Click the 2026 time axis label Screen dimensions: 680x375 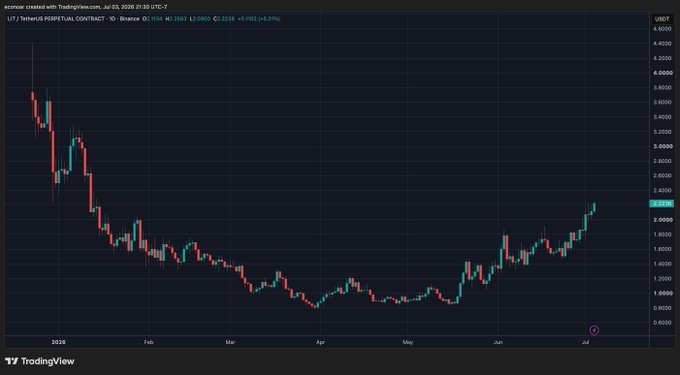[x=59, y=342]
